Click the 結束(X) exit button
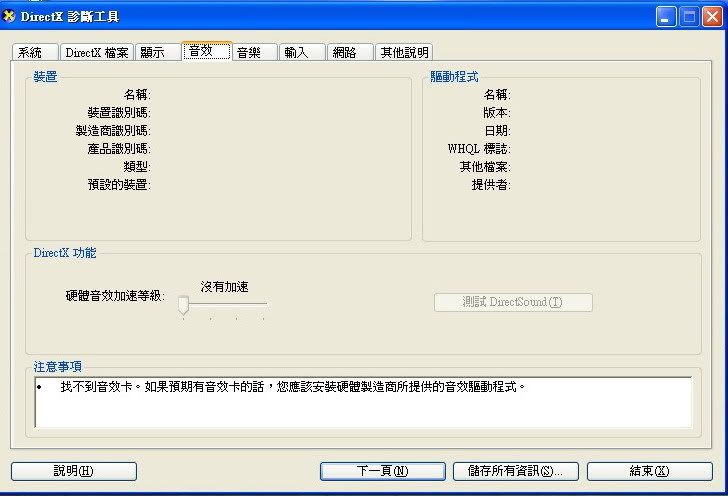 tap(650, 471)
